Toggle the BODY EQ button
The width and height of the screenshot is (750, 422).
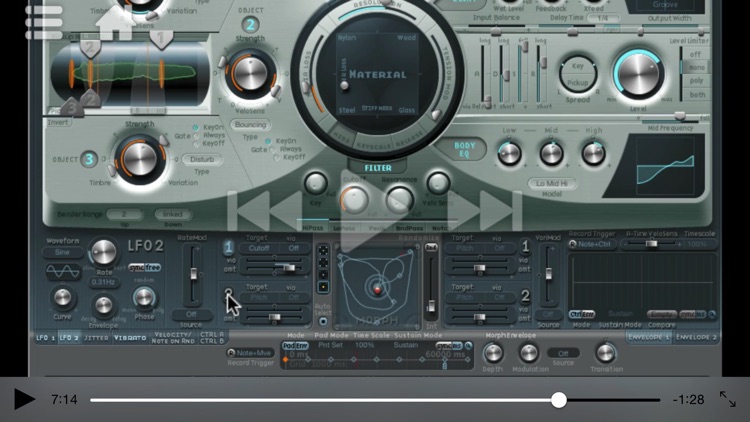coord(464,149)
